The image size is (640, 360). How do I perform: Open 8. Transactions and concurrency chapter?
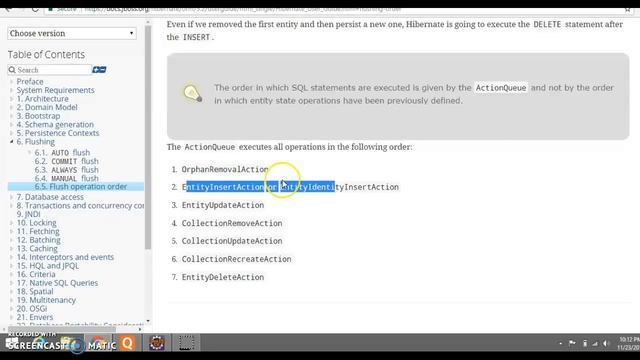click(80, 206)
